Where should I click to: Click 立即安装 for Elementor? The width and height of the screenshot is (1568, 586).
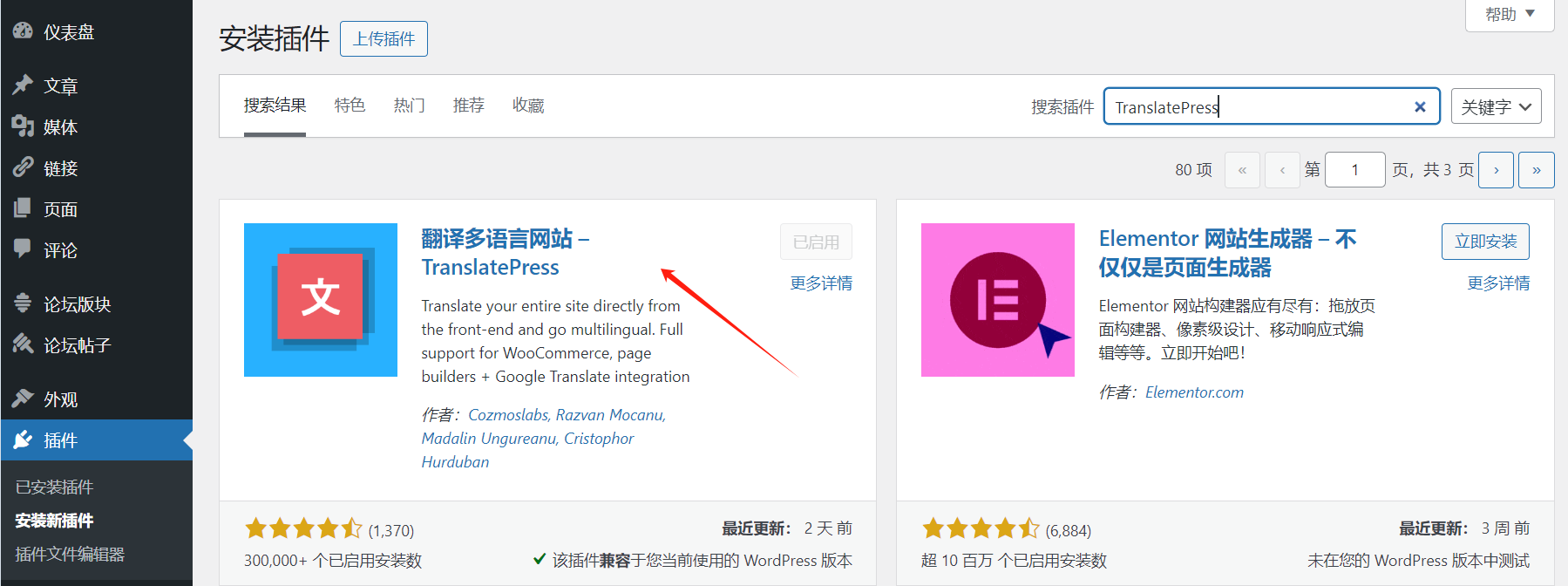(x=1485, y=242)
